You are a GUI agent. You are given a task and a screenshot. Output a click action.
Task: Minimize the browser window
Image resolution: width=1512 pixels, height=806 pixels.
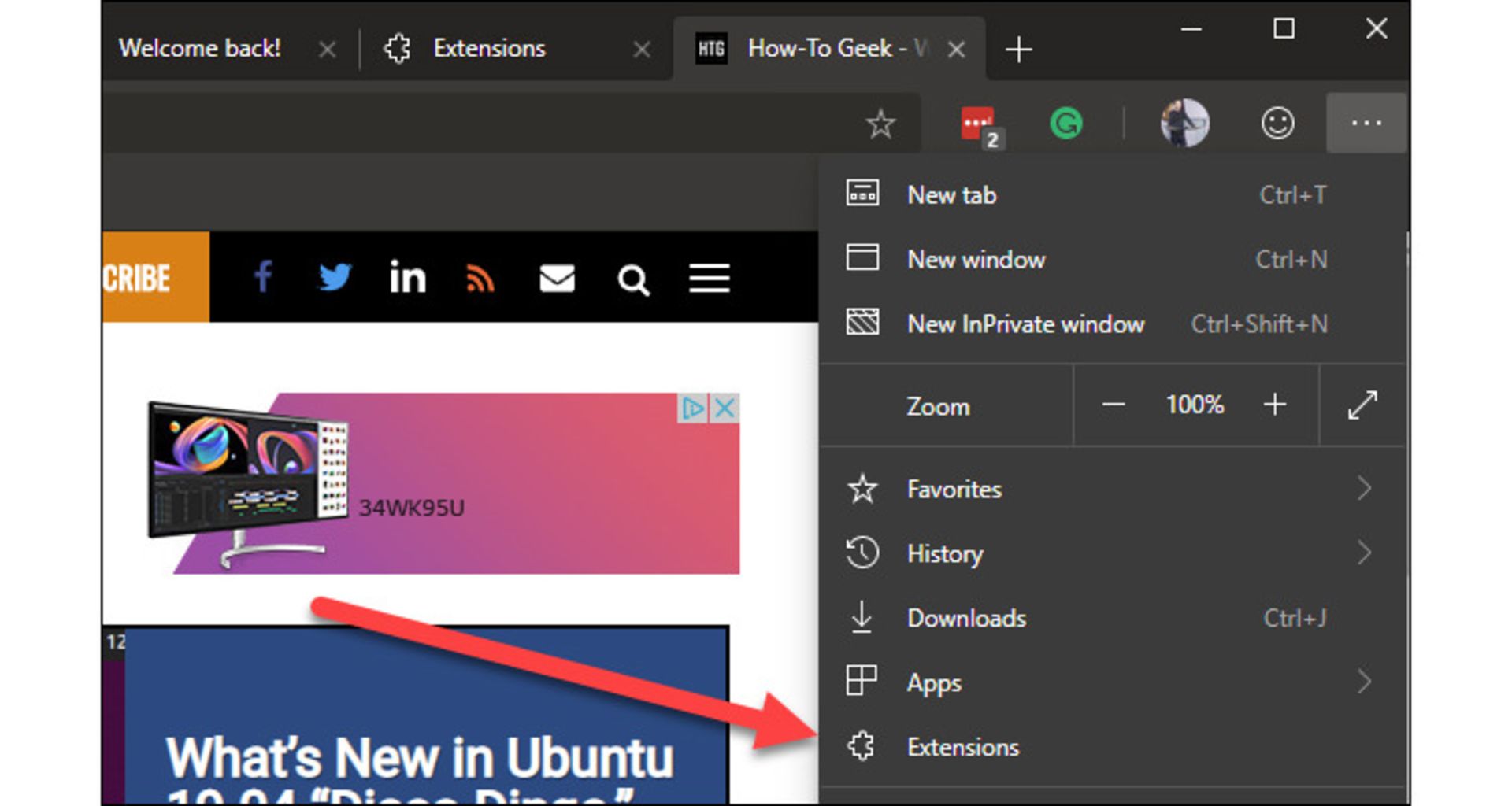click(1191, 29)
